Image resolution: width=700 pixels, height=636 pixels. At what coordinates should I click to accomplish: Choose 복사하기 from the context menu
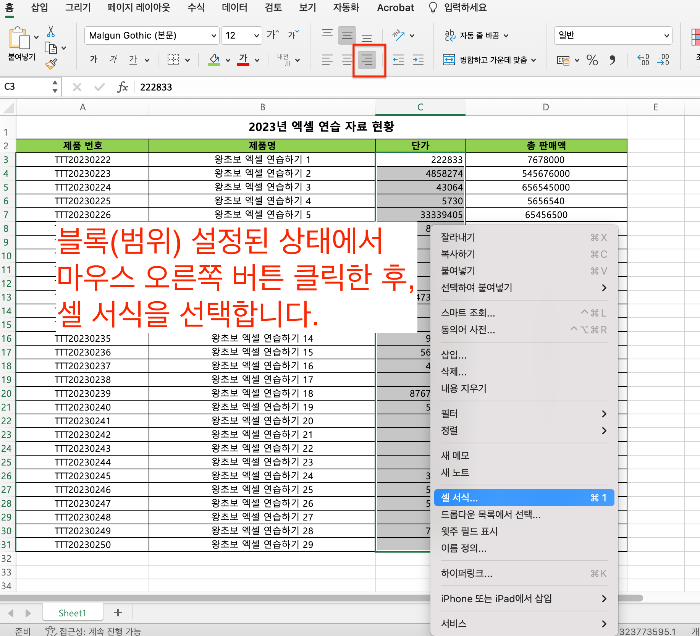(524, 254)
